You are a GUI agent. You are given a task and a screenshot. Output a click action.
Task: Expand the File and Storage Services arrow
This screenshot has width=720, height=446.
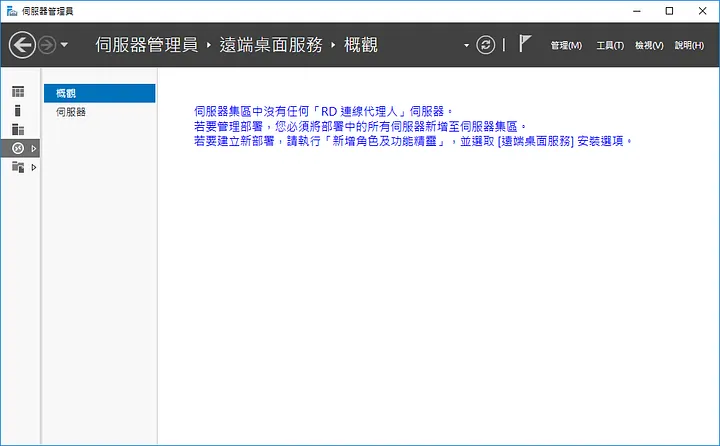pos(34,168)
